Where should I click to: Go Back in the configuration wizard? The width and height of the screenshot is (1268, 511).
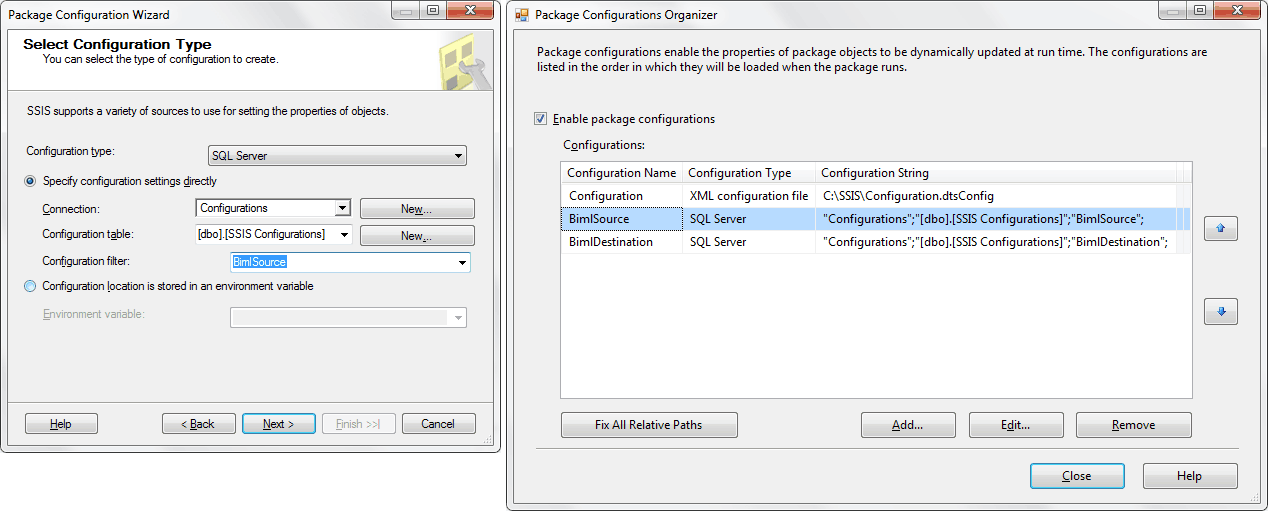coord(198,424)
